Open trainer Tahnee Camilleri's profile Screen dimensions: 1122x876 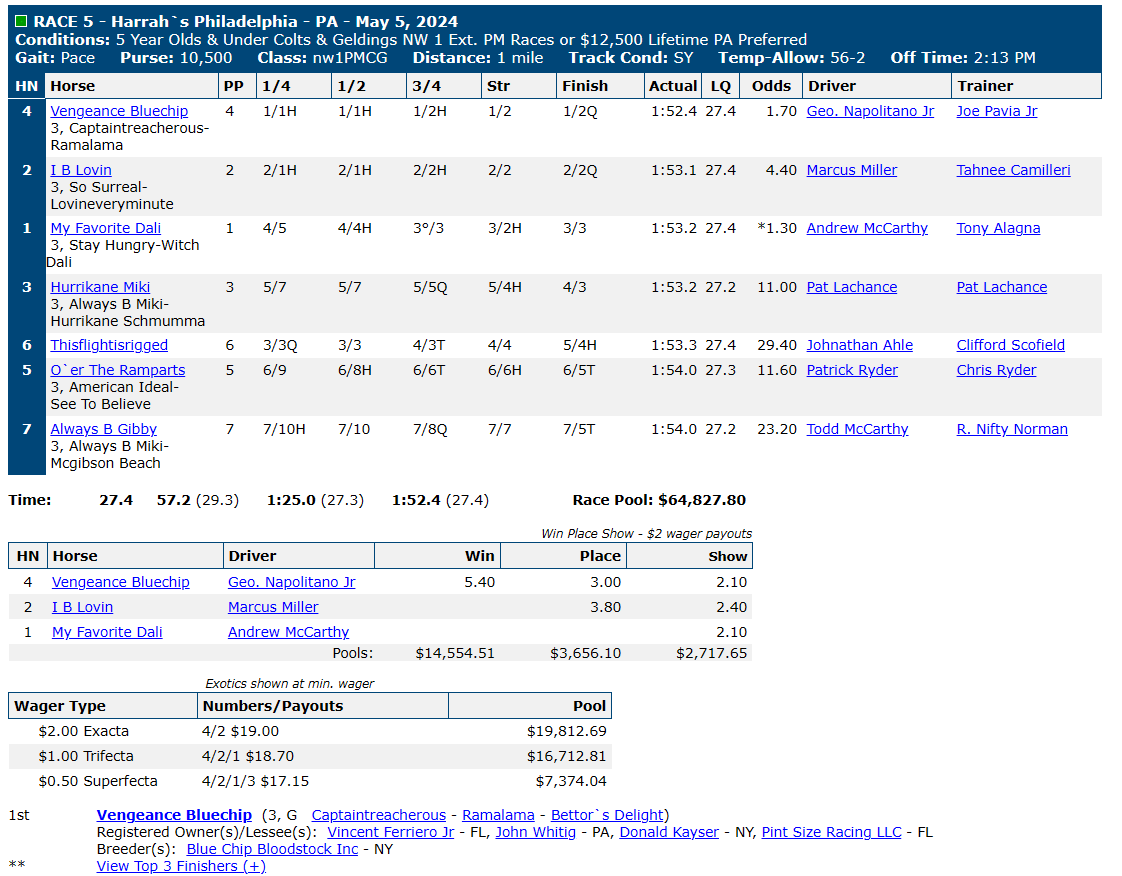point(1013,170)
